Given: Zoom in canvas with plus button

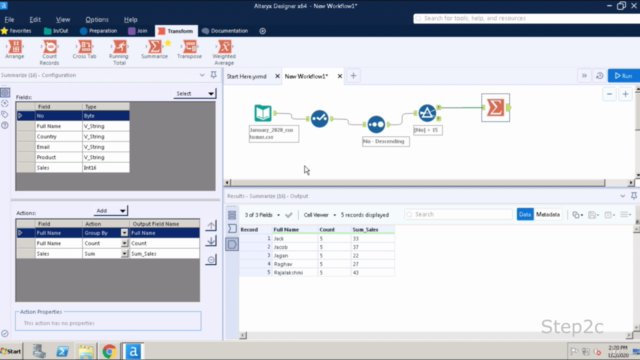Looking at the screenshot, I should [x=625, y=94].
